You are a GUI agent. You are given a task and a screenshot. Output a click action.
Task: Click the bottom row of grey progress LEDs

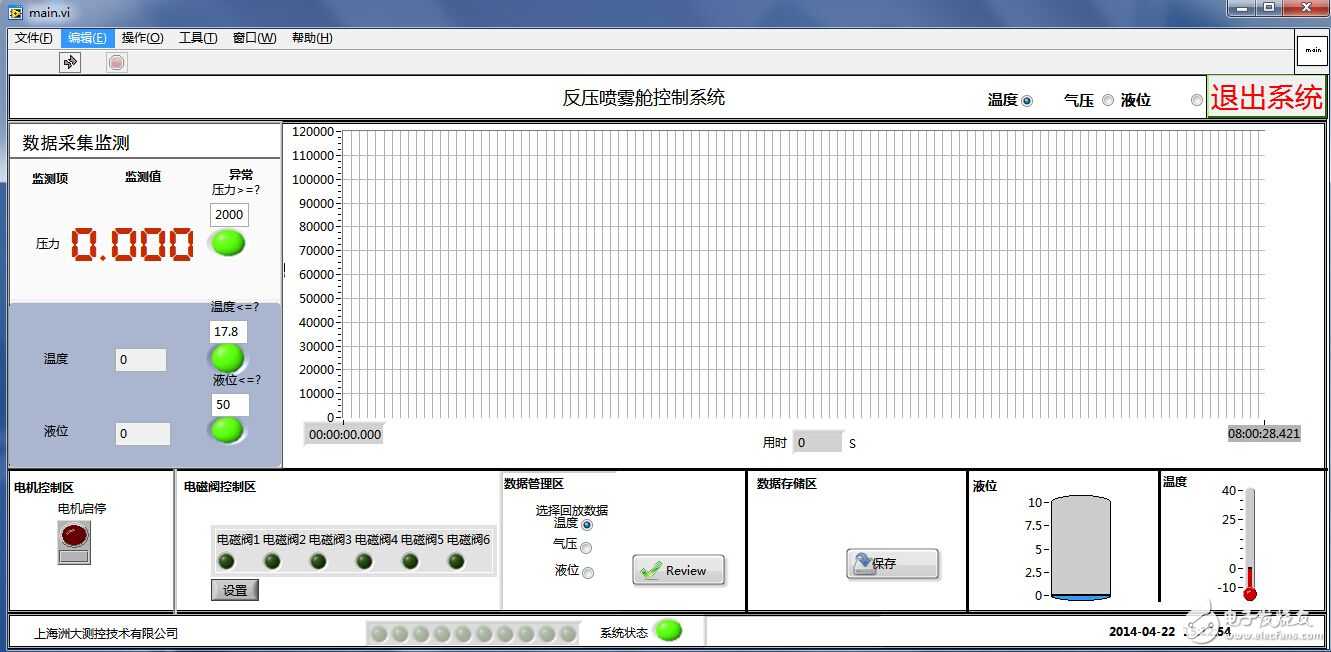472,633
